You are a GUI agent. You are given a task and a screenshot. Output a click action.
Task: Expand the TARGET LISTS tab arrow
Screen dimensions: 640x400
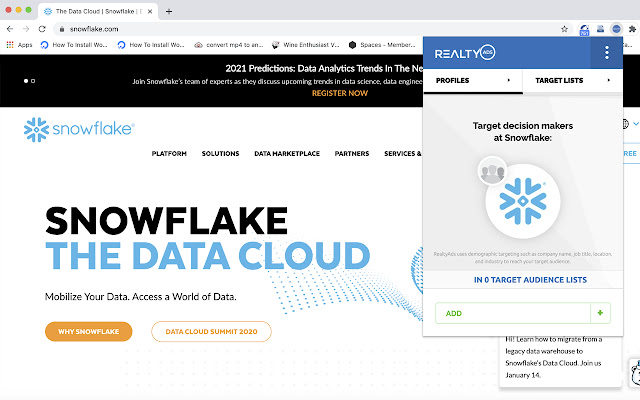[609, 80]
